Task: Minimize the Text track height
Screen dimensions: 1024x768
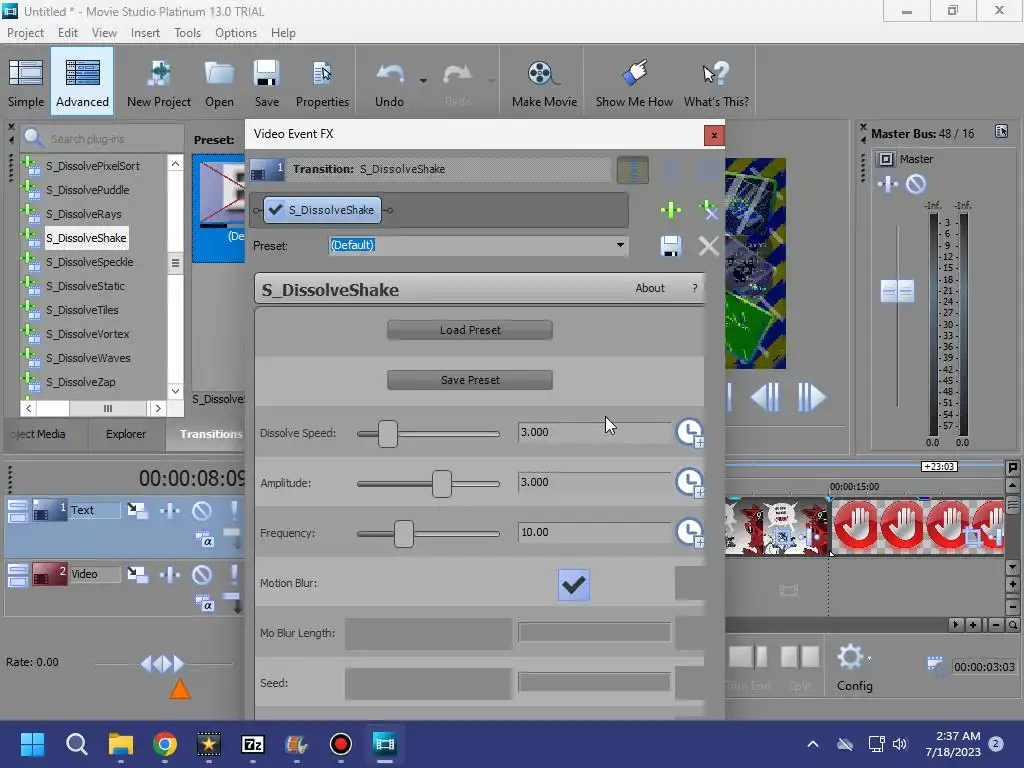Action: click(x=18, y=505)
